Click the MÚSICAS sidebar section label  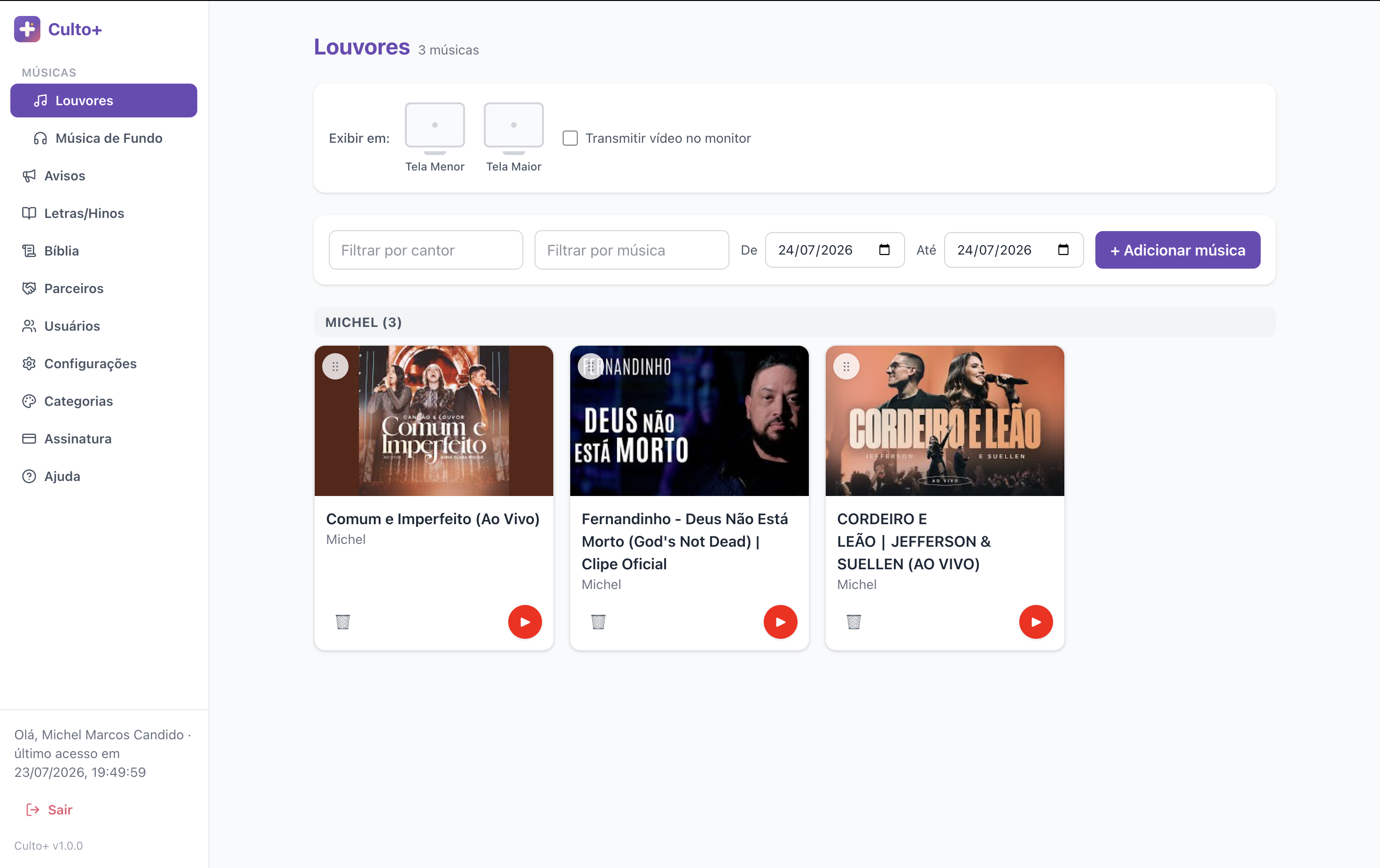pyautogui.click(x=49, y=73)
